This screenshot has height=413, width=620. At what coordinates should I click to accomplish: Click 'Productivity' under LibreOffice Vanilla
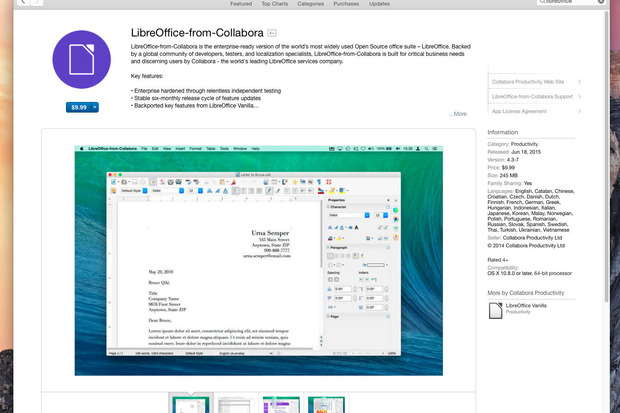(x=518, y=312)
